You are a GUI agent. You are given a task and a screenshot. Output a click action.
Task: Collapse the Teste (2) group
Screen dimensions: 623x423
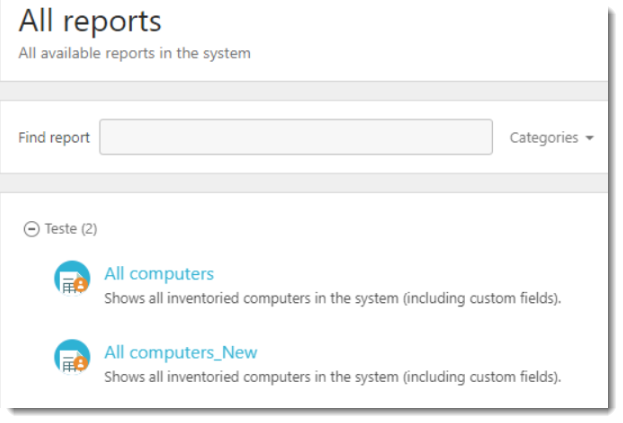(x=31, y=229)
